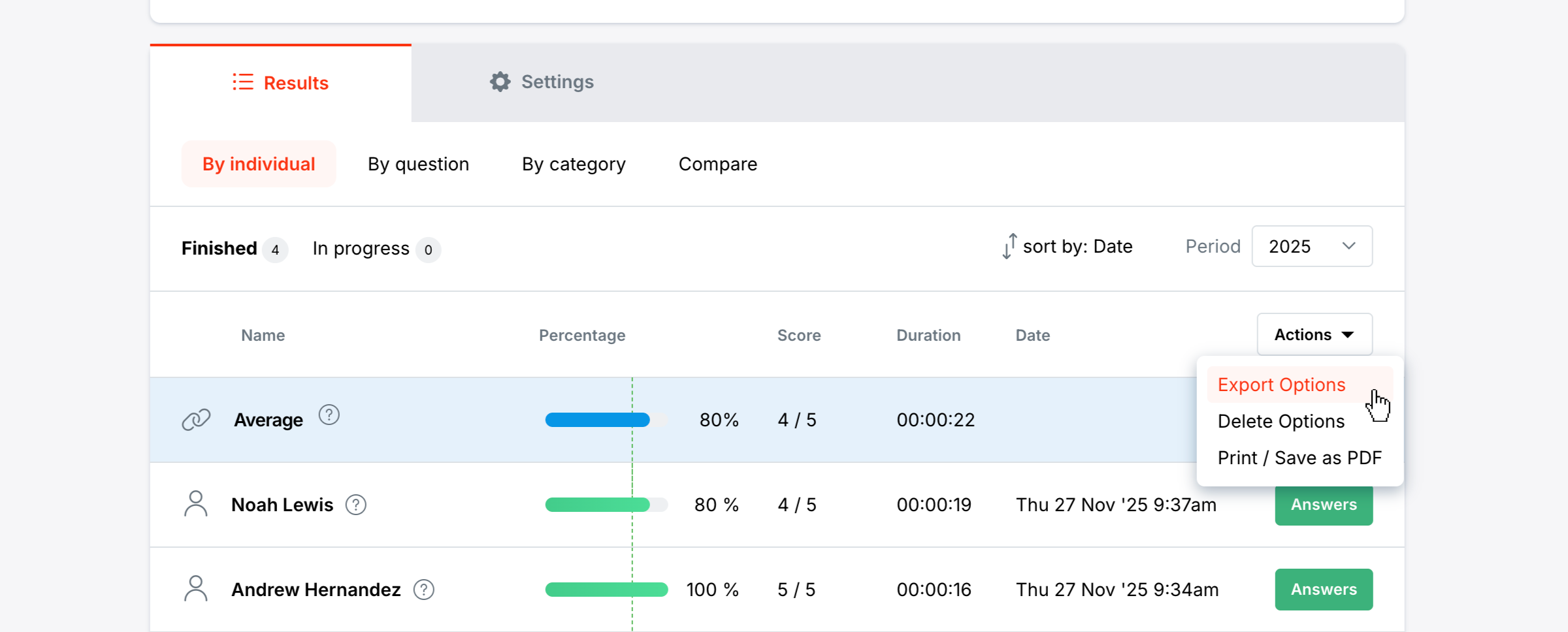
Task: Open the help icon beside Noah Lewis
Action: click(x=356, y=505)
